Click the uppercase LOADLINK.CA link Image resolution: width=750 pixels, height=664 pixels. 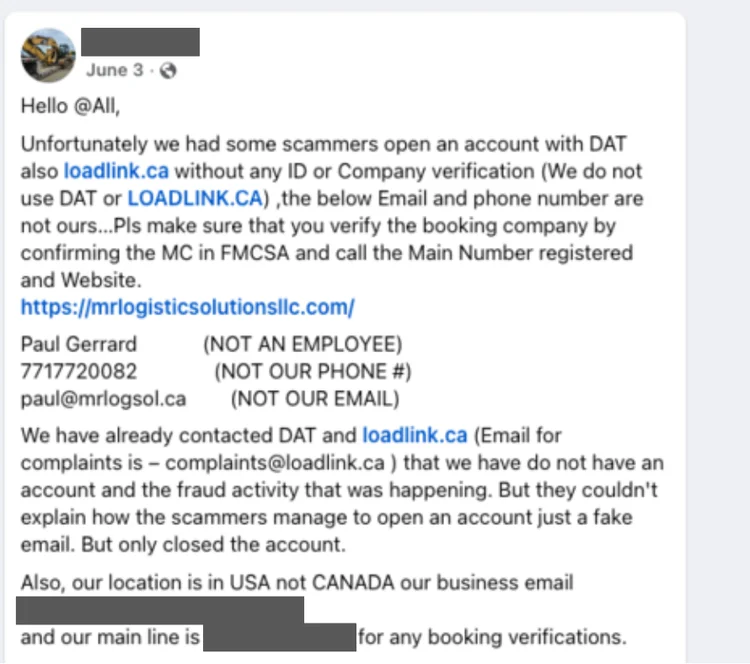click(194, 198)
